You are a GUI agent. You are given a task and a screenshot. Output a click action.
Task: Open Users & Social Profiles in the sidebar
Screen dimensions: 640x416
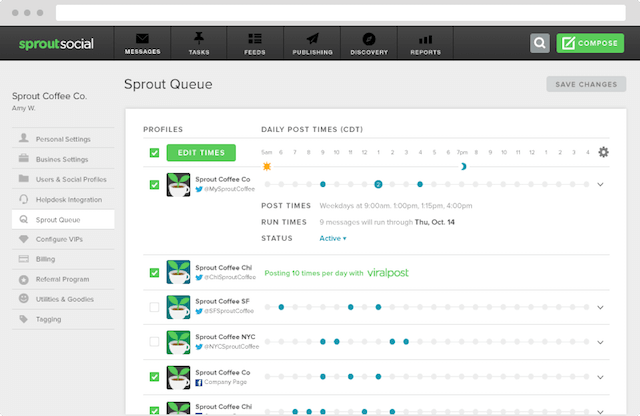coord(63,179)
